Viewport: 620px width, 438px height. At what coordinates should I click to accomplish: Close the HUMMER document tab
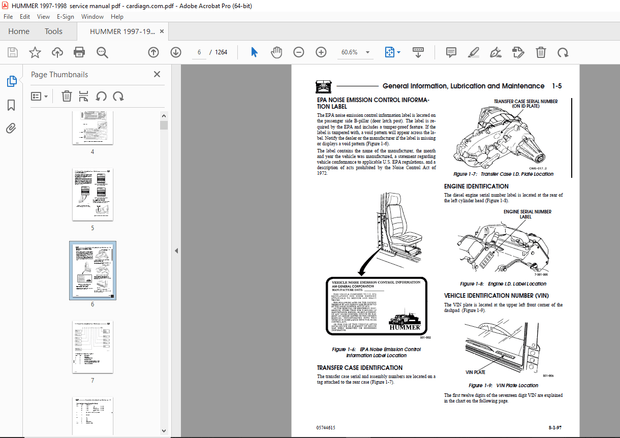tap(162, 31)
